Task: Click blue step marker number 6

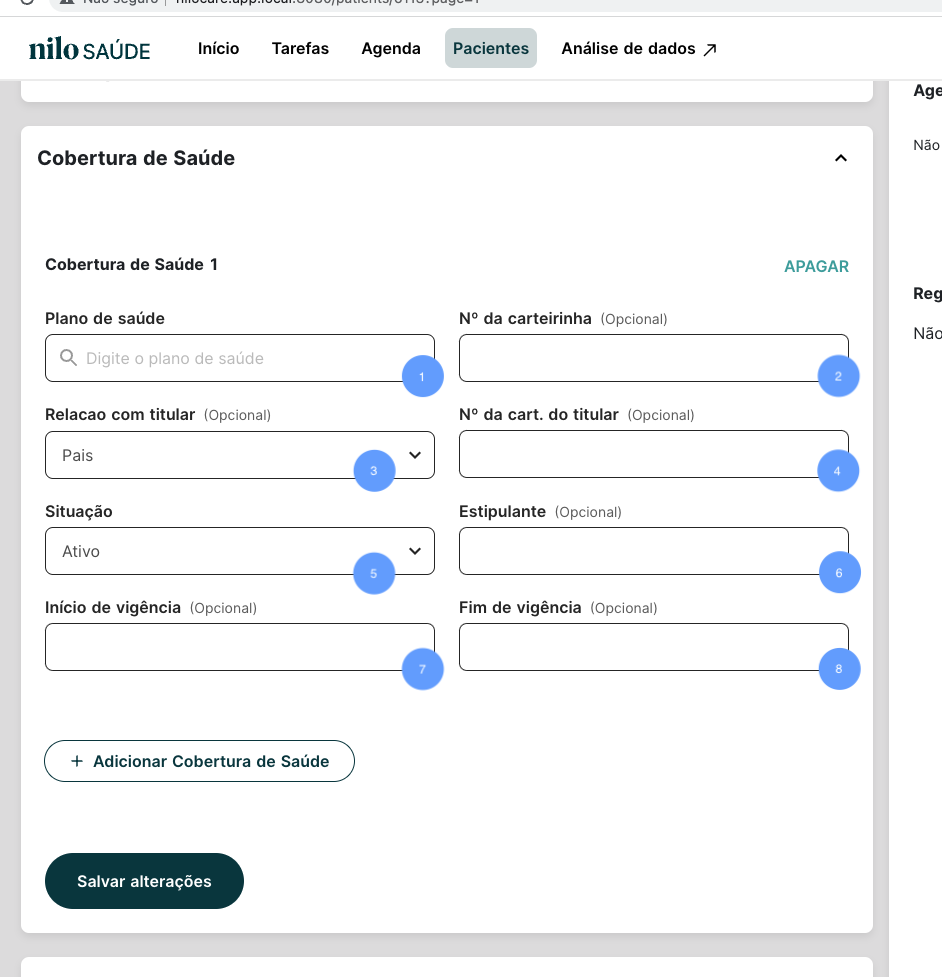Action: tap(838, 573)
